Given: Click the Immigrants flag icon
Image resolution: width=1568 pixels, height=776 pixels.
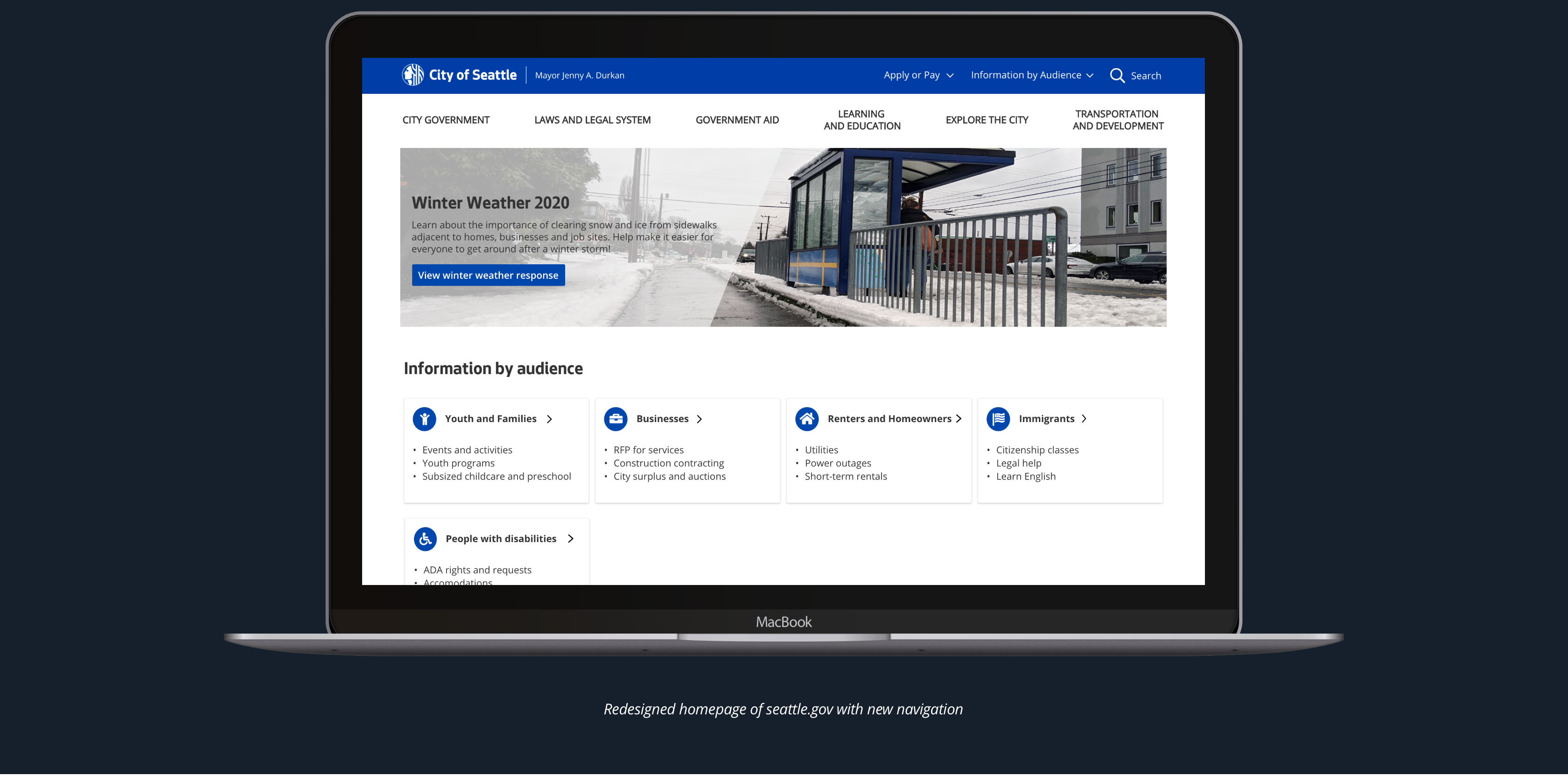Looking at the screenshot, I should pyautogui.click(x=998, y=419).
